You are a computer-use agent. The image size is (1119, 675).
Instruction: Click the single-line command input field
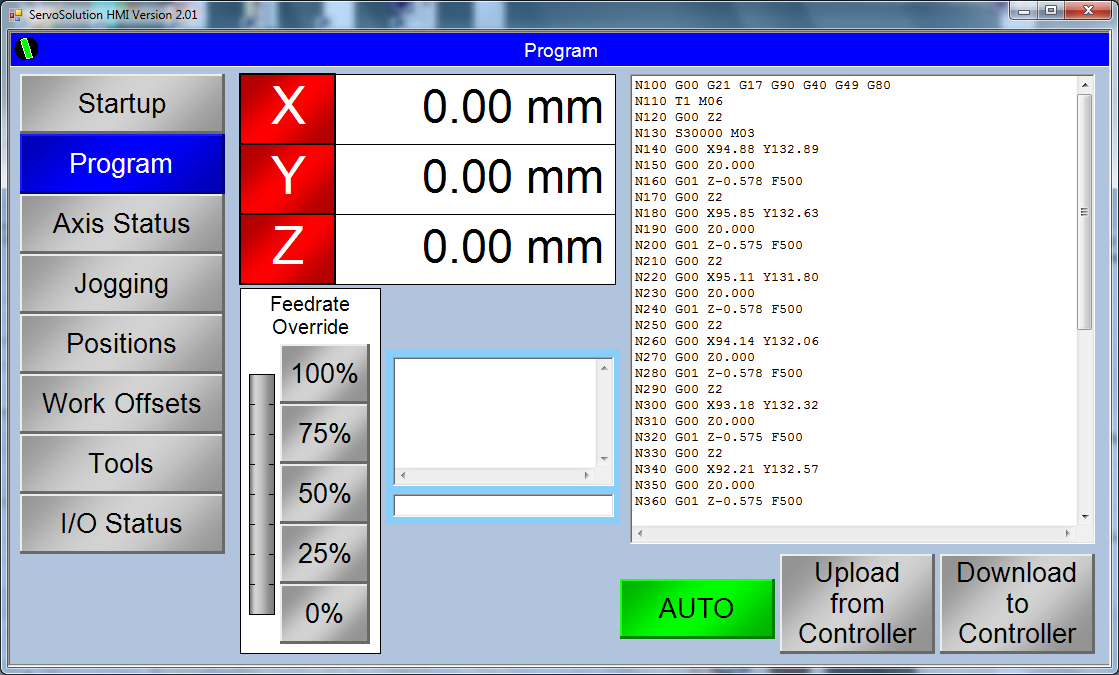coord(503,506)
